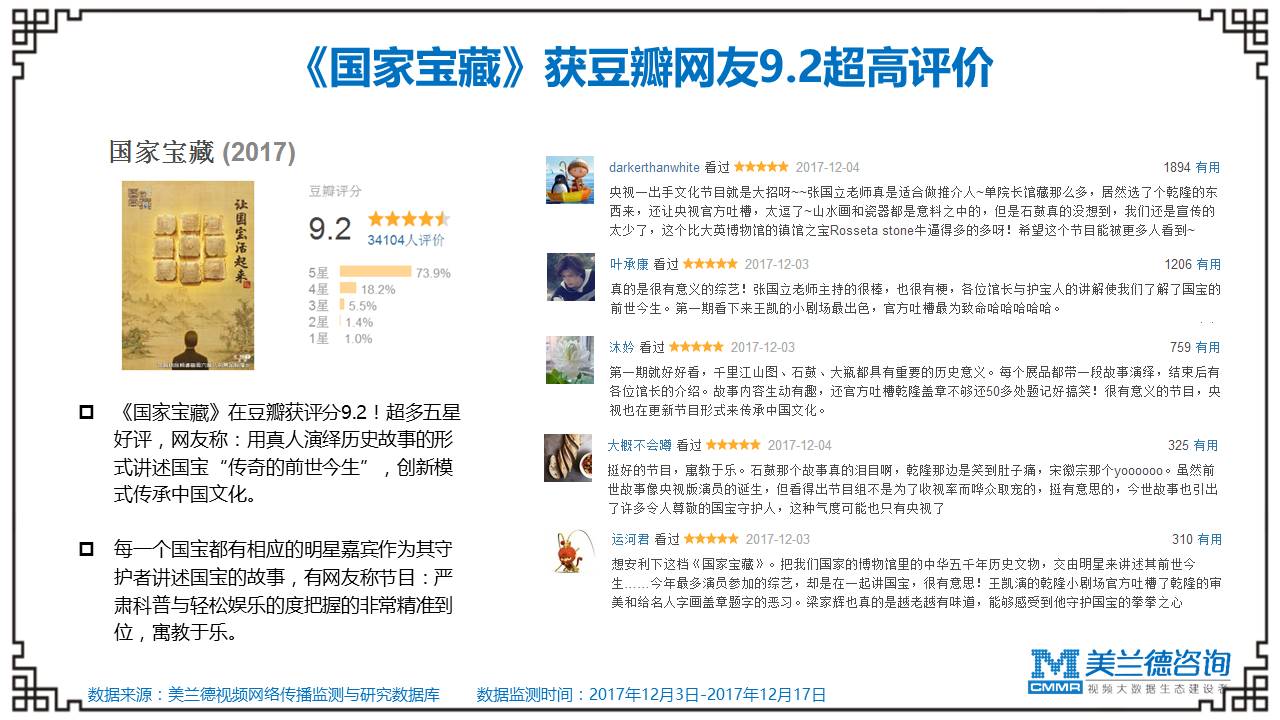Screen dimensions: 1280x720
Task: Click the 数据来源 footer text
Action: [x=264, y=694]
